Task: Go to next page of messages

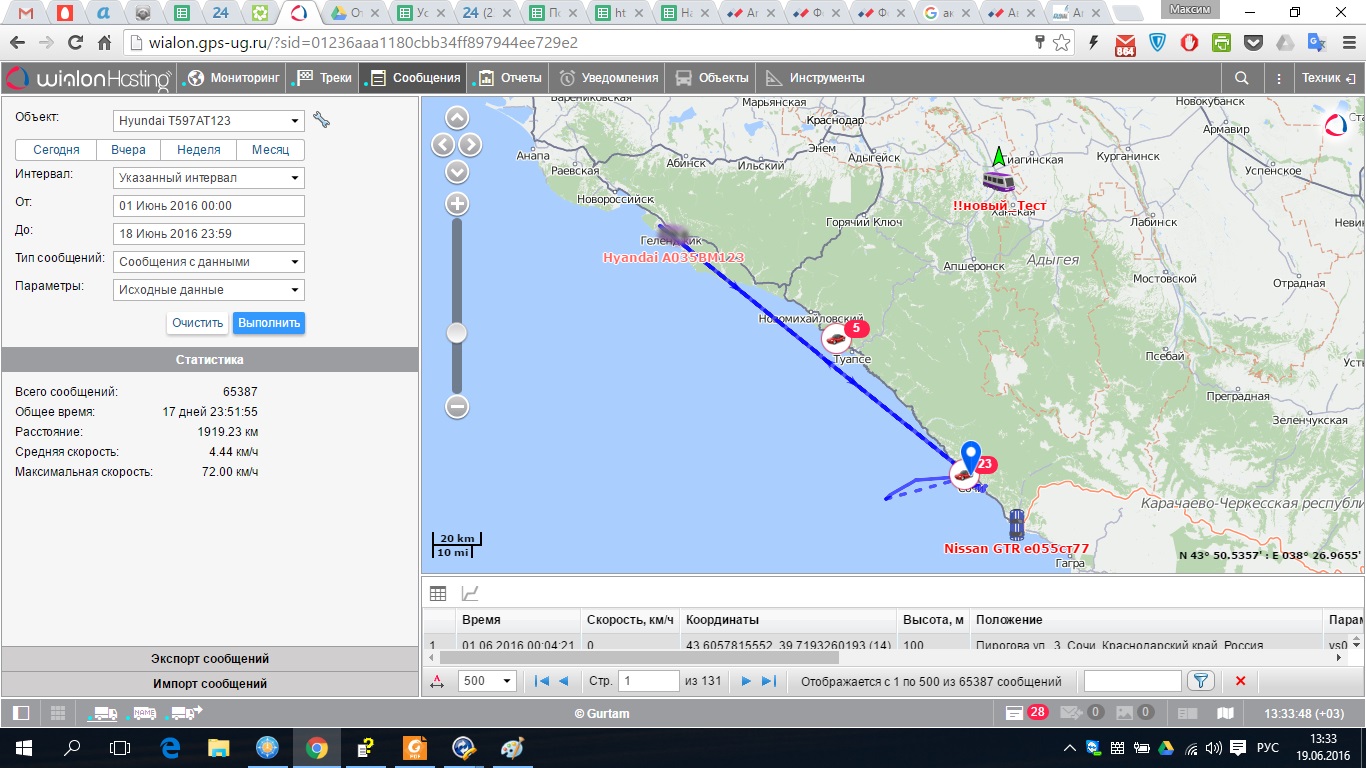Action: [x=745, y=681]
